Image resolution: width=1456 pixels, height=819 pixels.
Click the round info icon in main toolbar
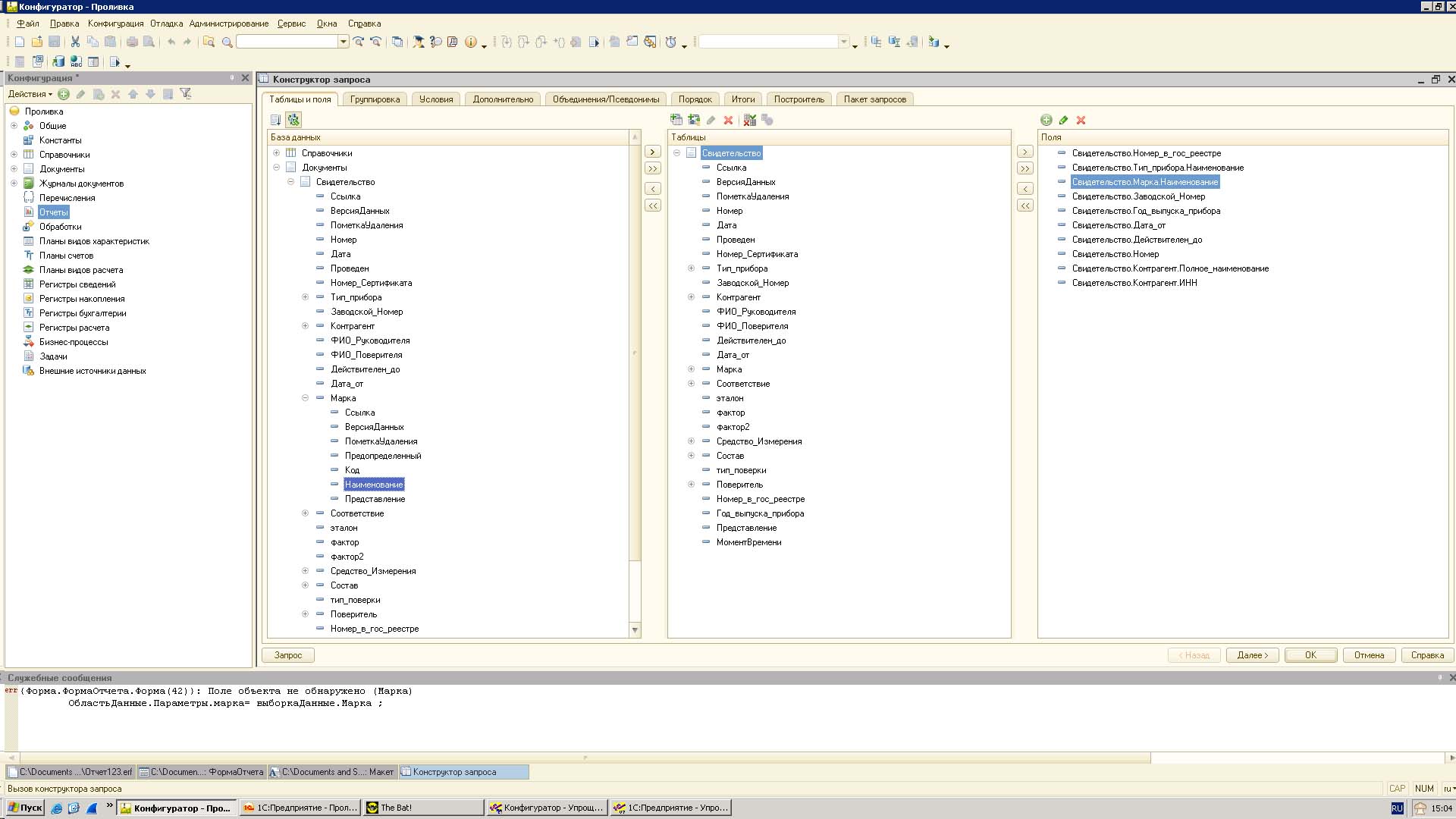point(471,42)
